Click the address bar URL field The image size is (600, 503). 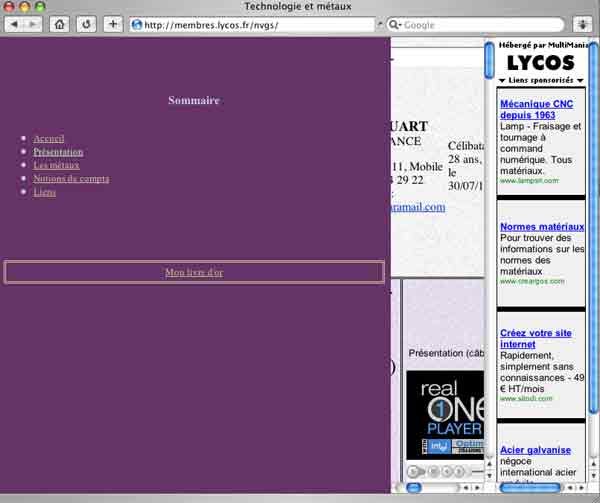pyautogui.click(x=253, y=25)
